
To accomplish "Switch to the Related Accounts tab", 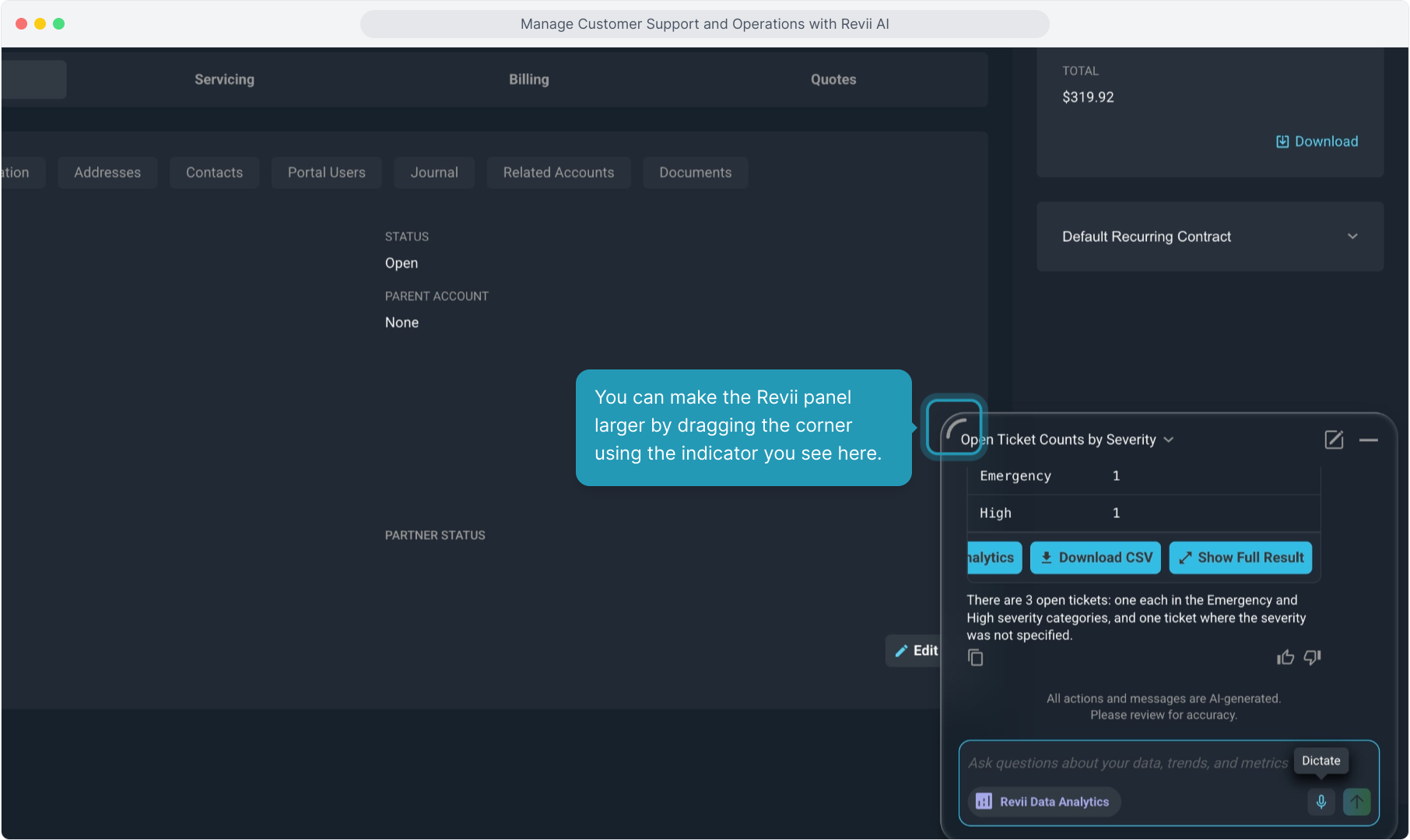I will click(559, 173).
